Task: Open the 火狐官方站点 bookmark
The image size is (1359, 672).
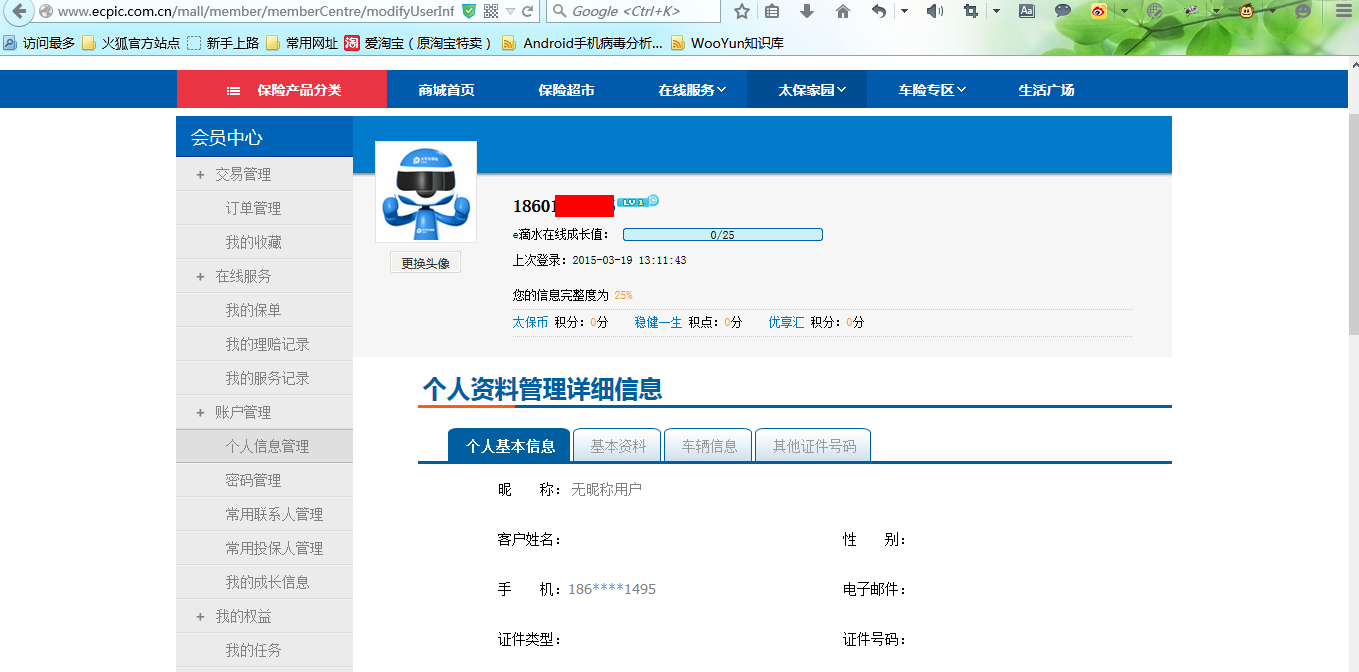Action: (x=131, y=43)
